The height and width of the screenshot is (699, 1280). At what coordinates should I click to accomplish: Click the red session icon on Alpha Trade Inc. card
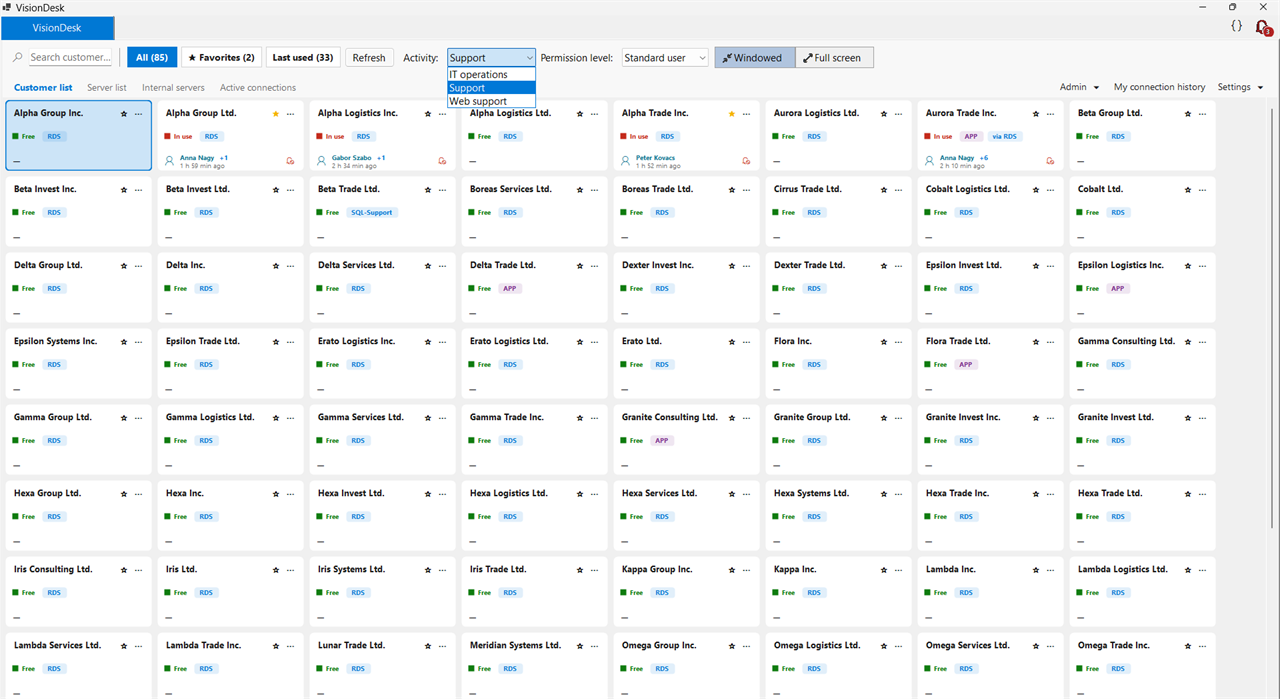click(746, 160)
